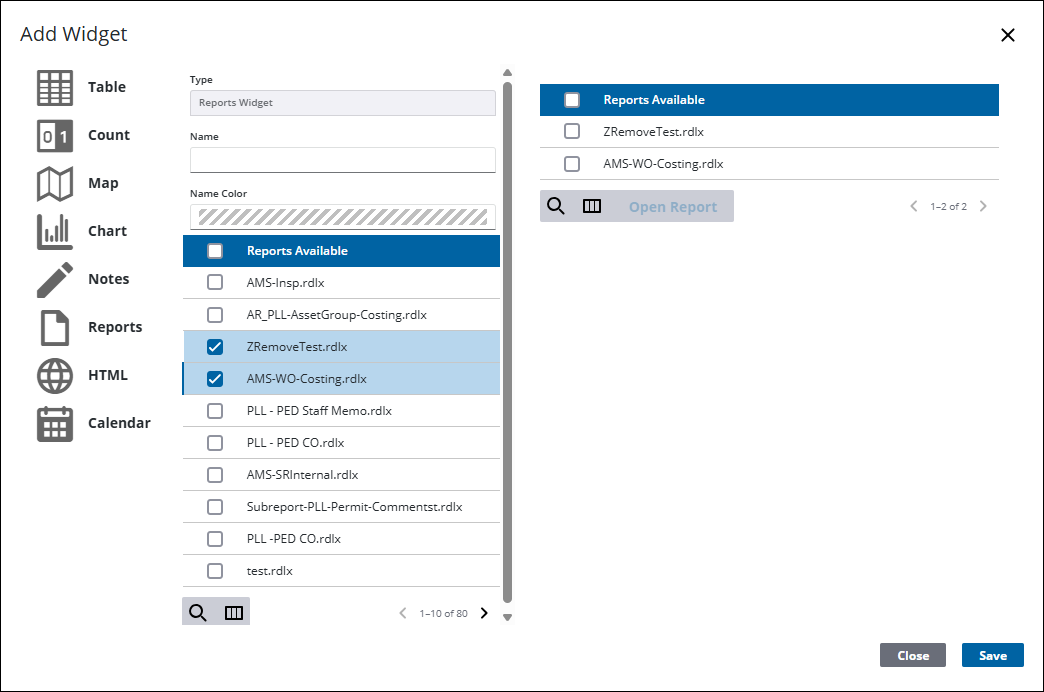Uncheck AMS-WO-Costing.rdlx in the left list
Viewport: 1044px width, 692px height.
coord(215,378)
